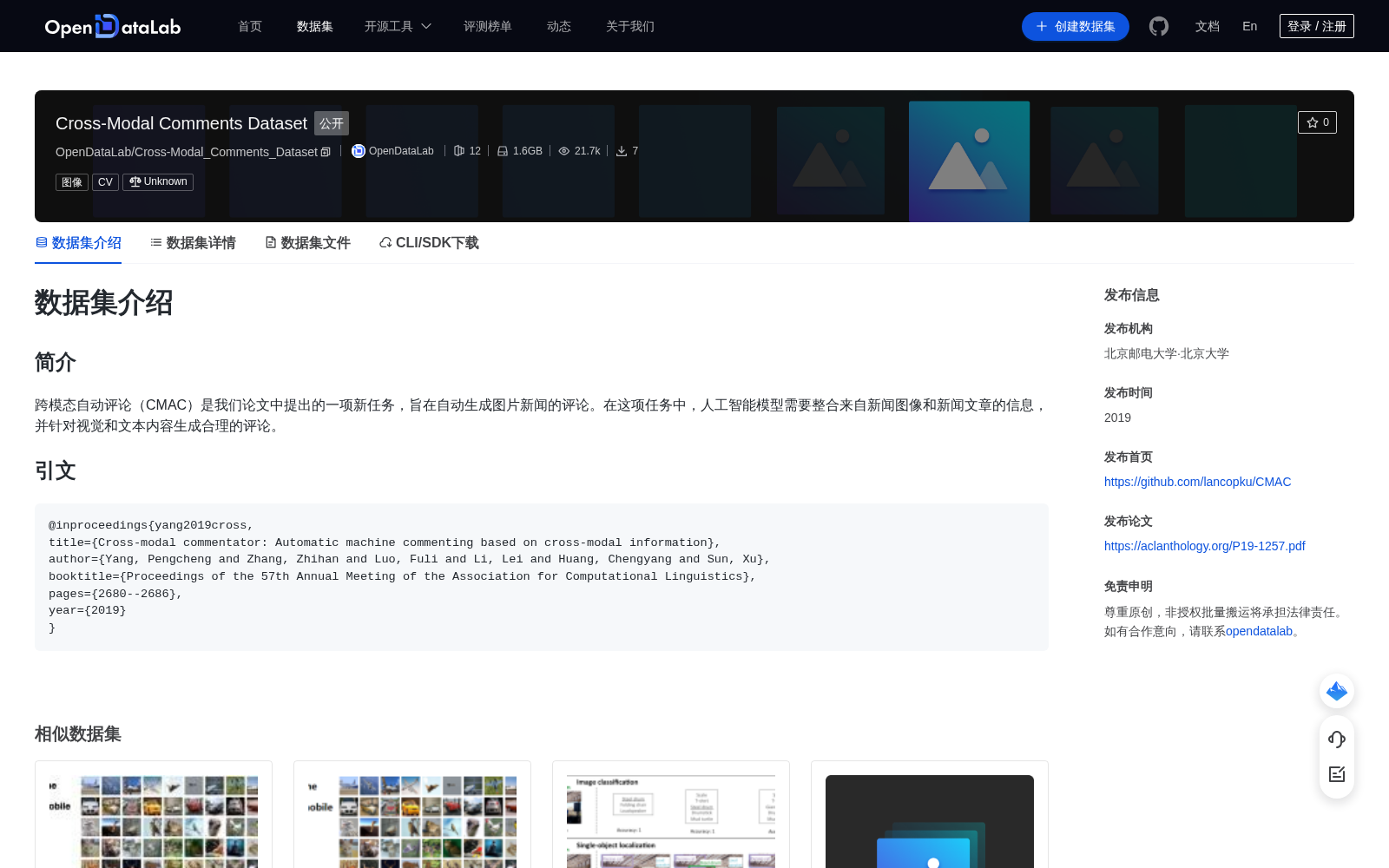Expand the 开源工具 dropdown menu
This screenshot has width=1389, height=868.
click(x=398, y=26)
